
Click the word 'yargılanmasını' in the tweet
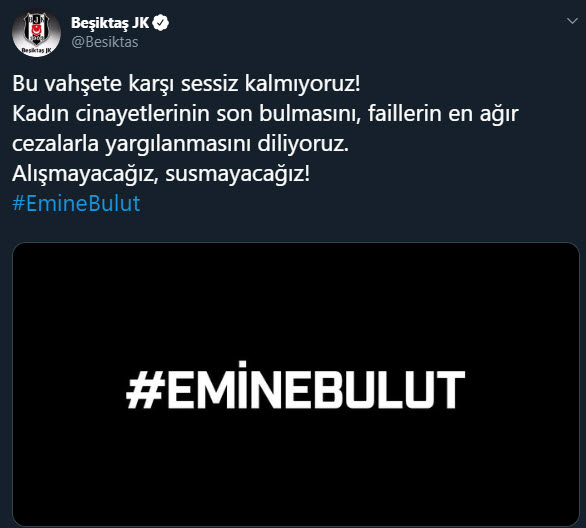pos(178,145)
